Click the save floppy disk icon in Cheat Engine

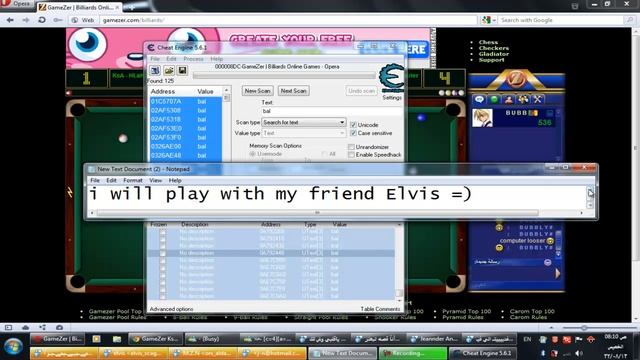pyautogui.click(x=182, y=70)
